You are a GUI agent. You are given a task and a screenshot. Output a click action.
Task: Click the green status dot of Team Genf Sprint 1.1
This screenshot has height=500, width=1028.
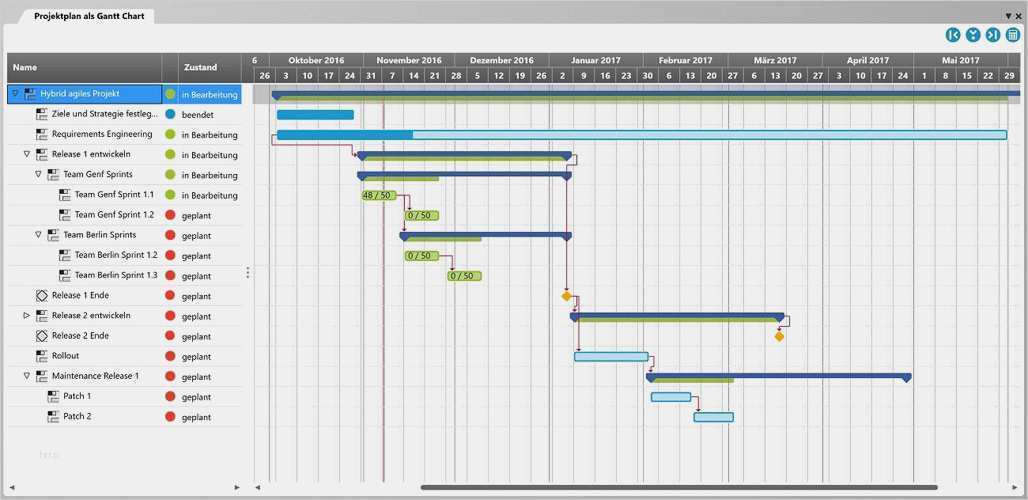point(170,195)
